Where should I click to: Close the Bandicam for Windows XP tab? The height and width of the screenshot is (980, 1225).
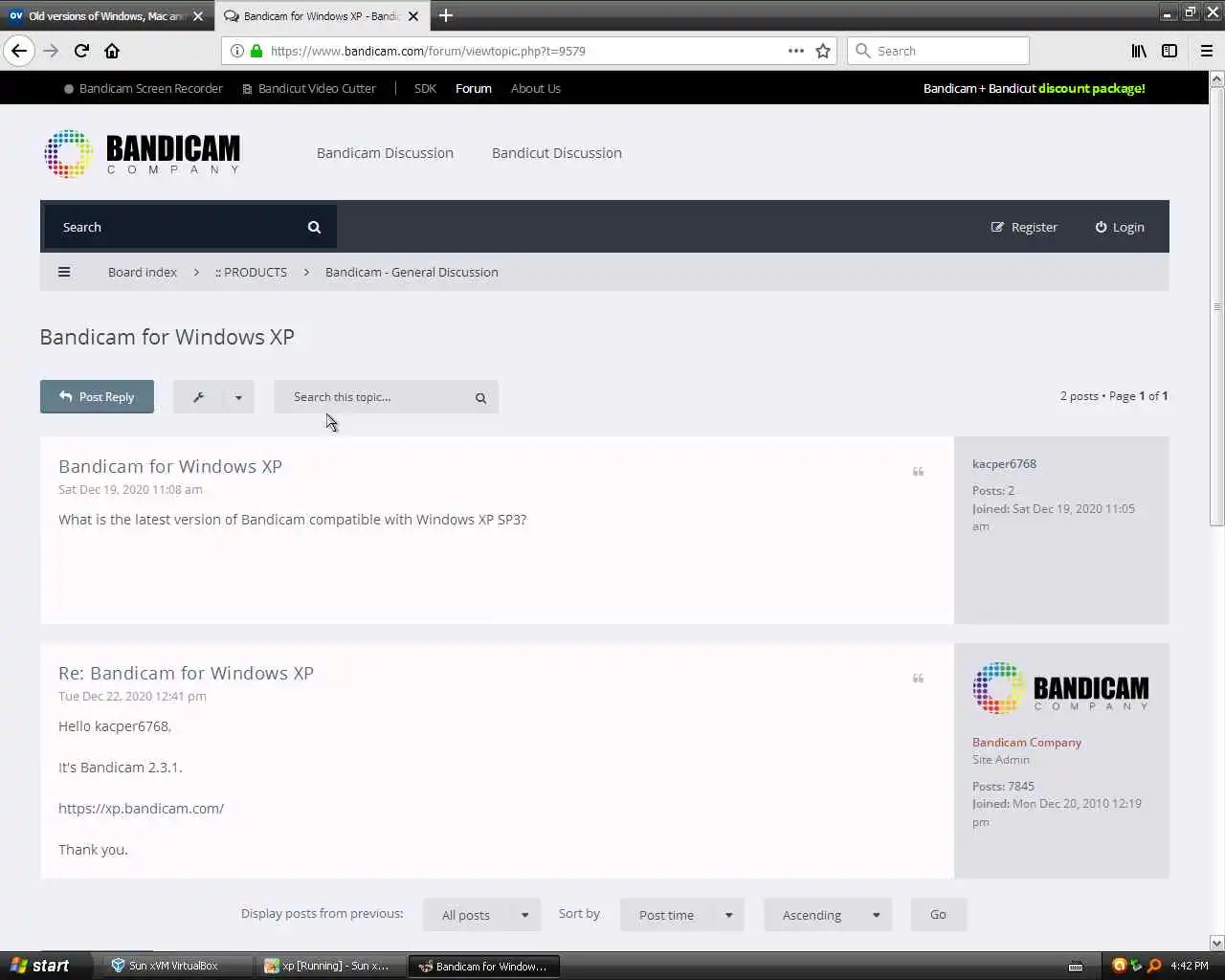point(413,15)
